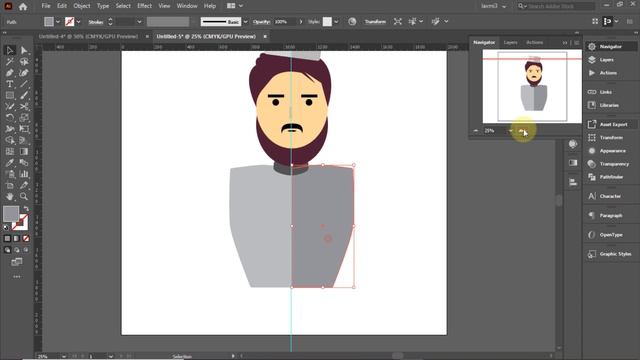This screenshot has height=360, width=640.
Task: Select the Selection tool
Action: pos(10,50)
